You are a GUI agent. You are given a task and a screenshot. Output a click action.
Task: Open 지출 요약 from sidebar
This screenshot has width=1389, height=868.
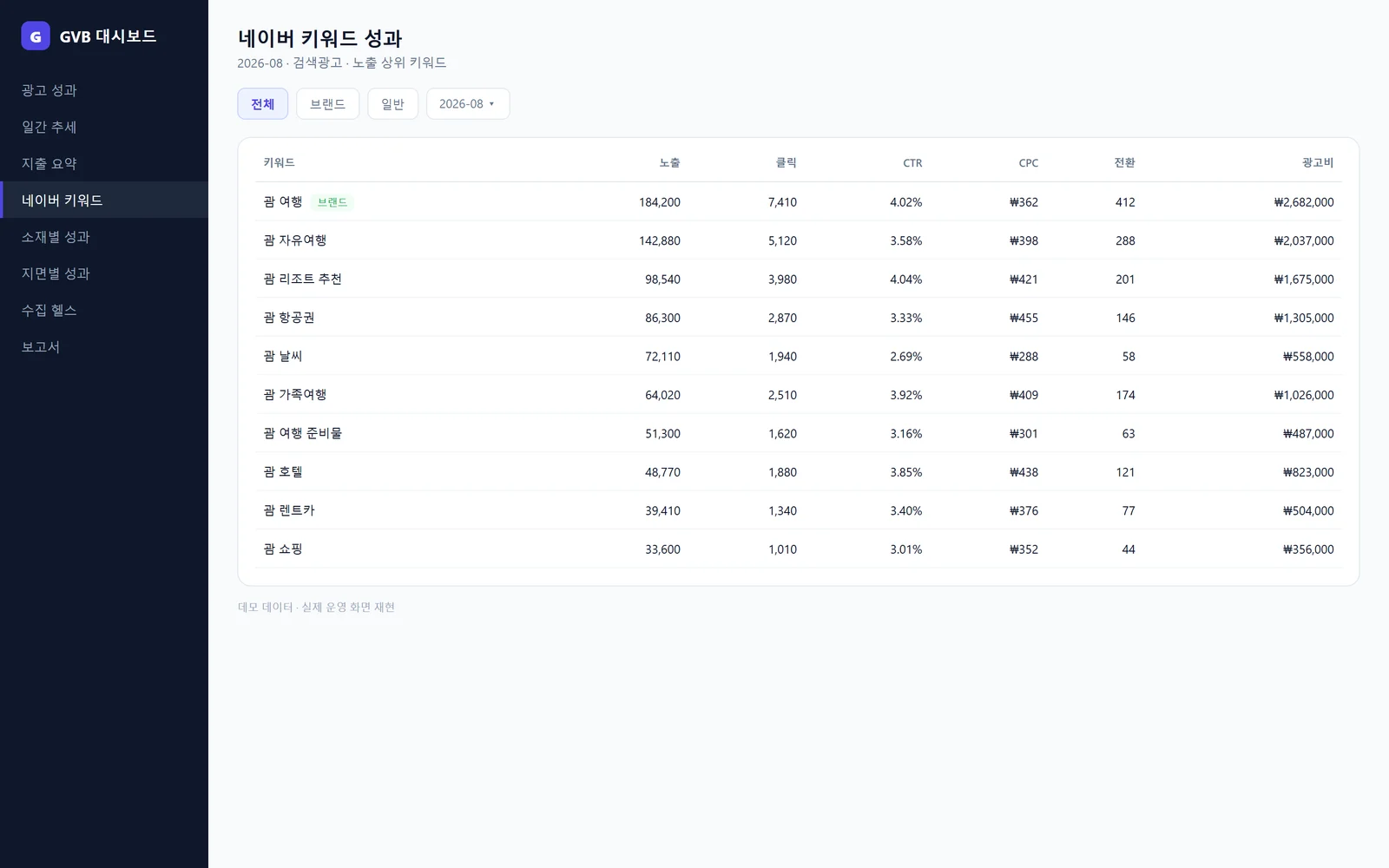pos(104,163)
